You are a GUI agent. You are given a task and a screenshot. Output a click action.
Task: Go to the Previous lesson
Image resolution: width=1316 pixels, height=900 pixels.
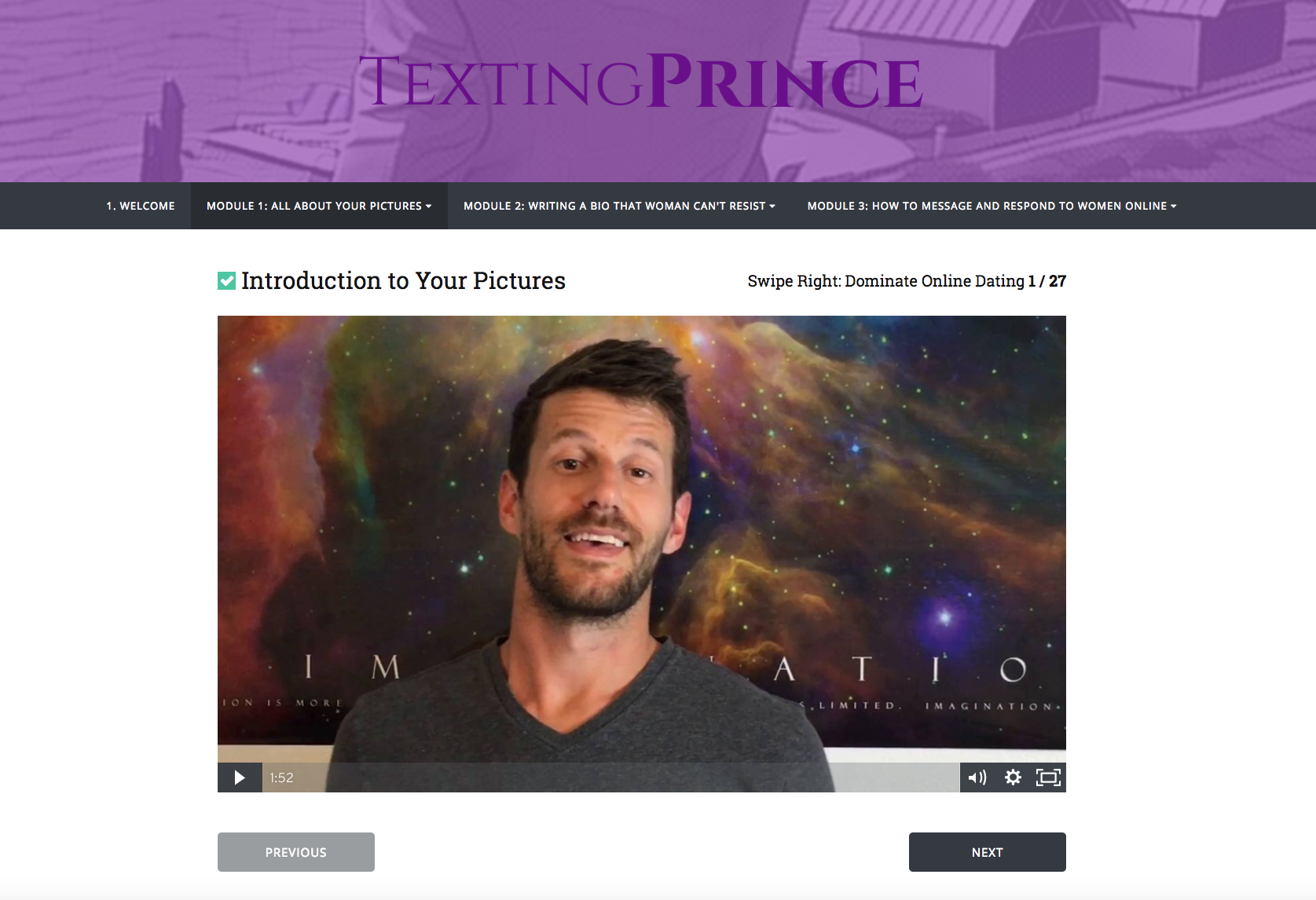pyautogui.click(x=296, y=852)
